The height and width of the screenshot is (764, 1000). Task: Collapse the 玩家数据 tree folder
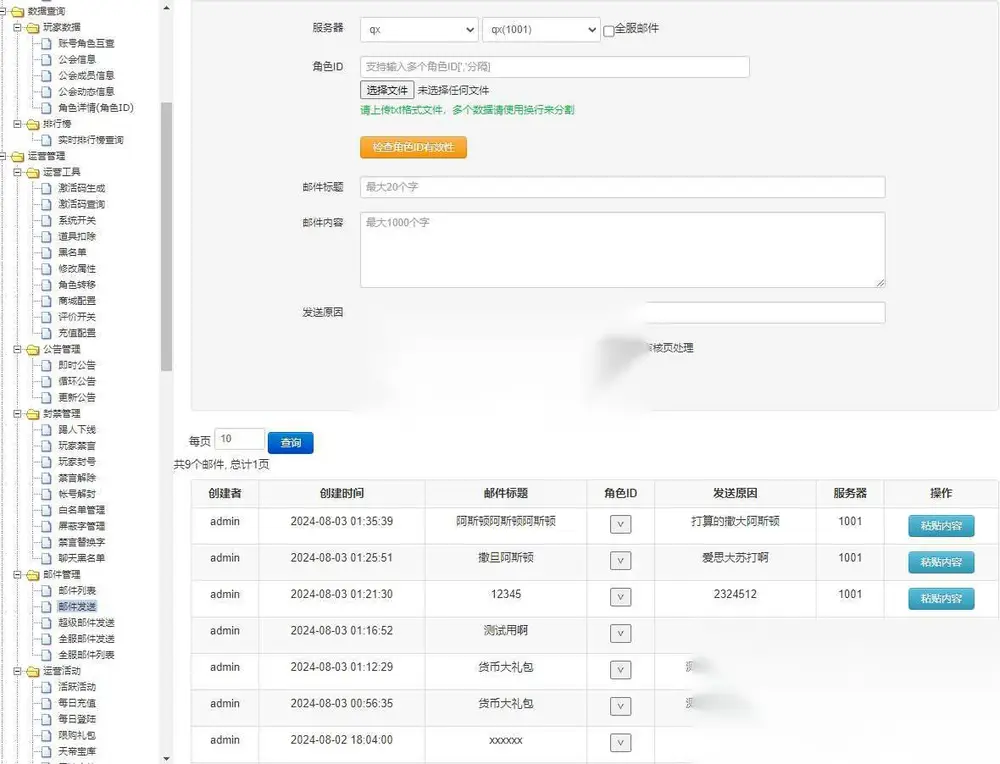[x=18, y=27]
